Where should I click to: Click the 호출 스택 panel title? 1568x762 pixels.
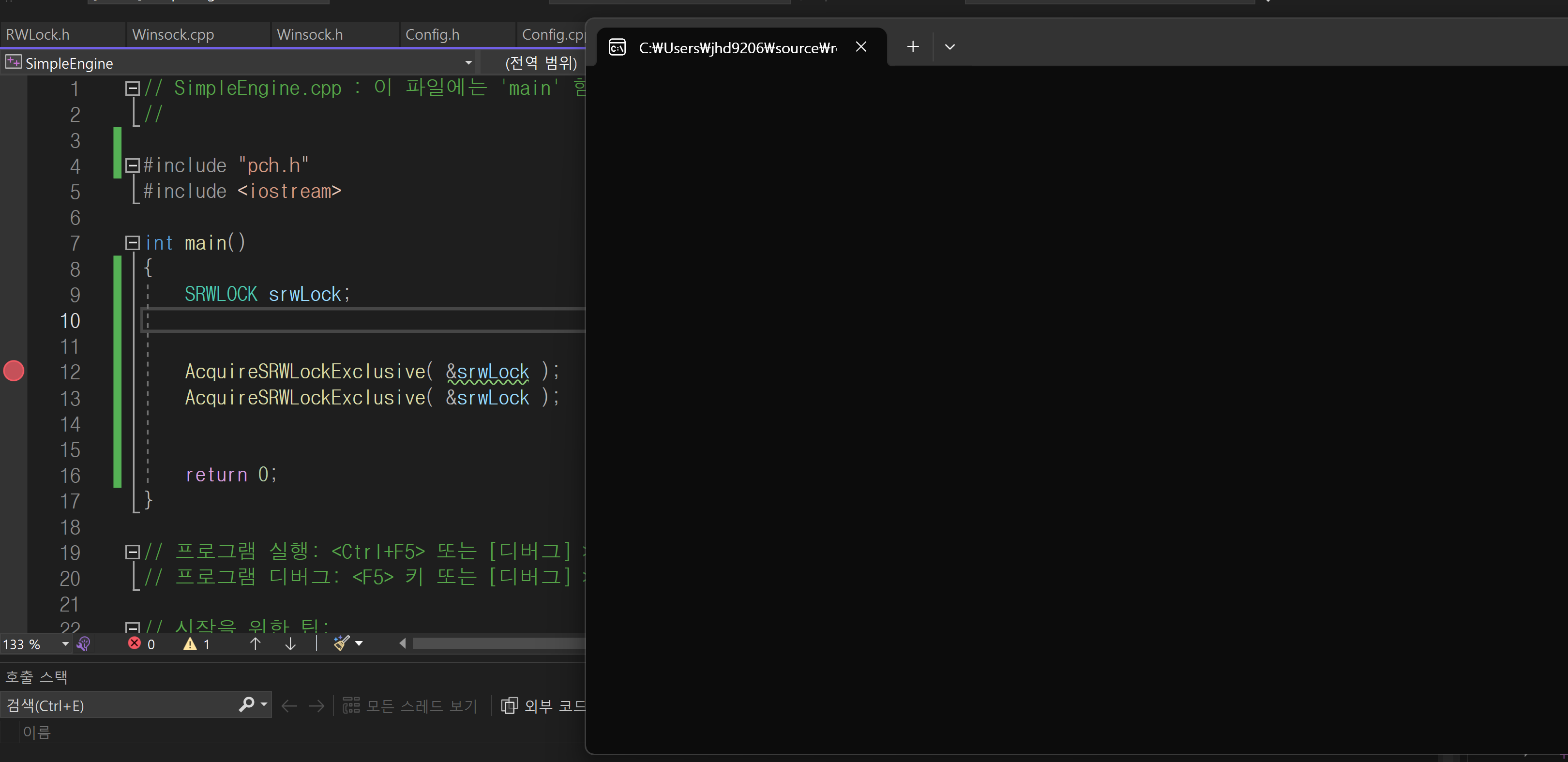coord(36,677)
